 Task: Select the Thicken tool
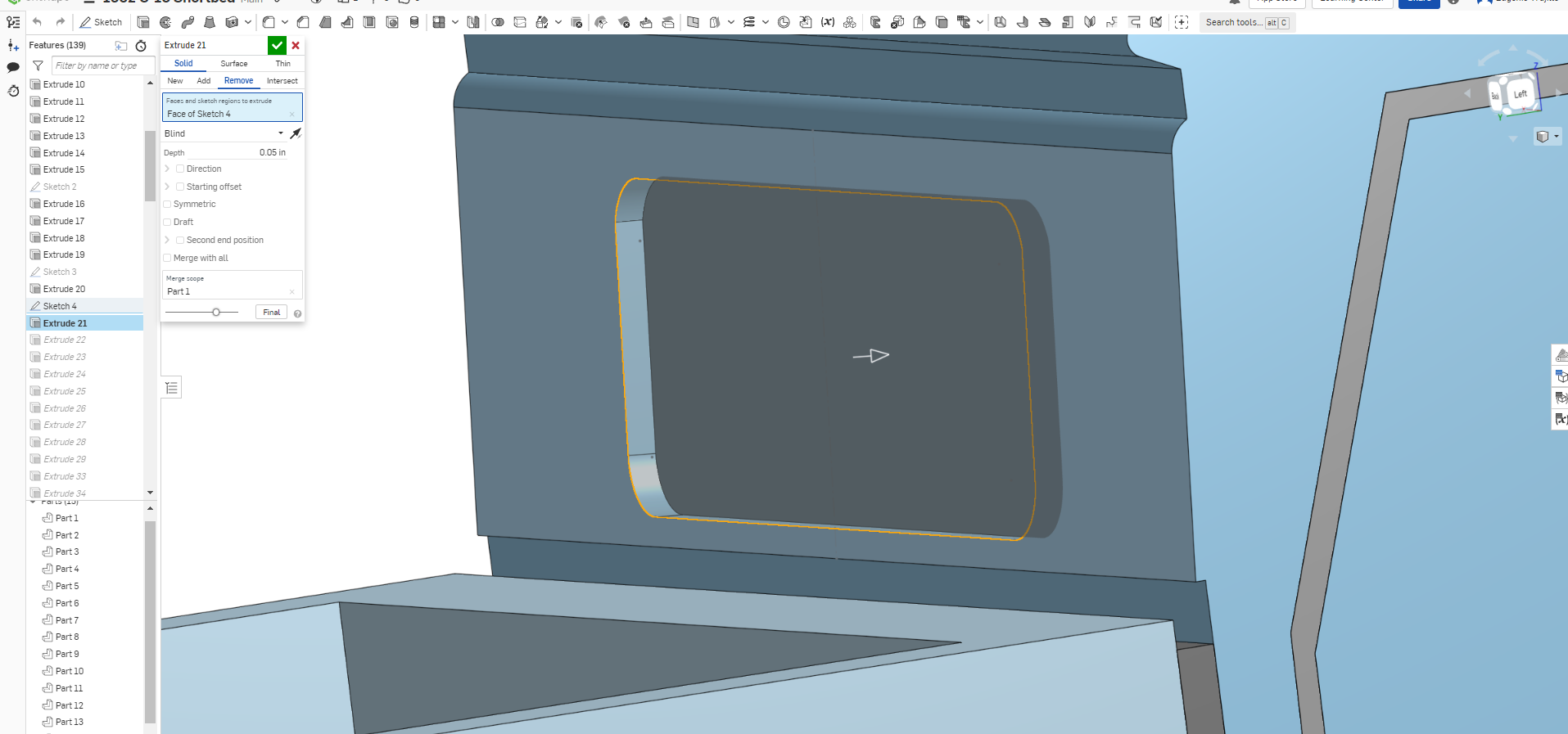[232, 22]
